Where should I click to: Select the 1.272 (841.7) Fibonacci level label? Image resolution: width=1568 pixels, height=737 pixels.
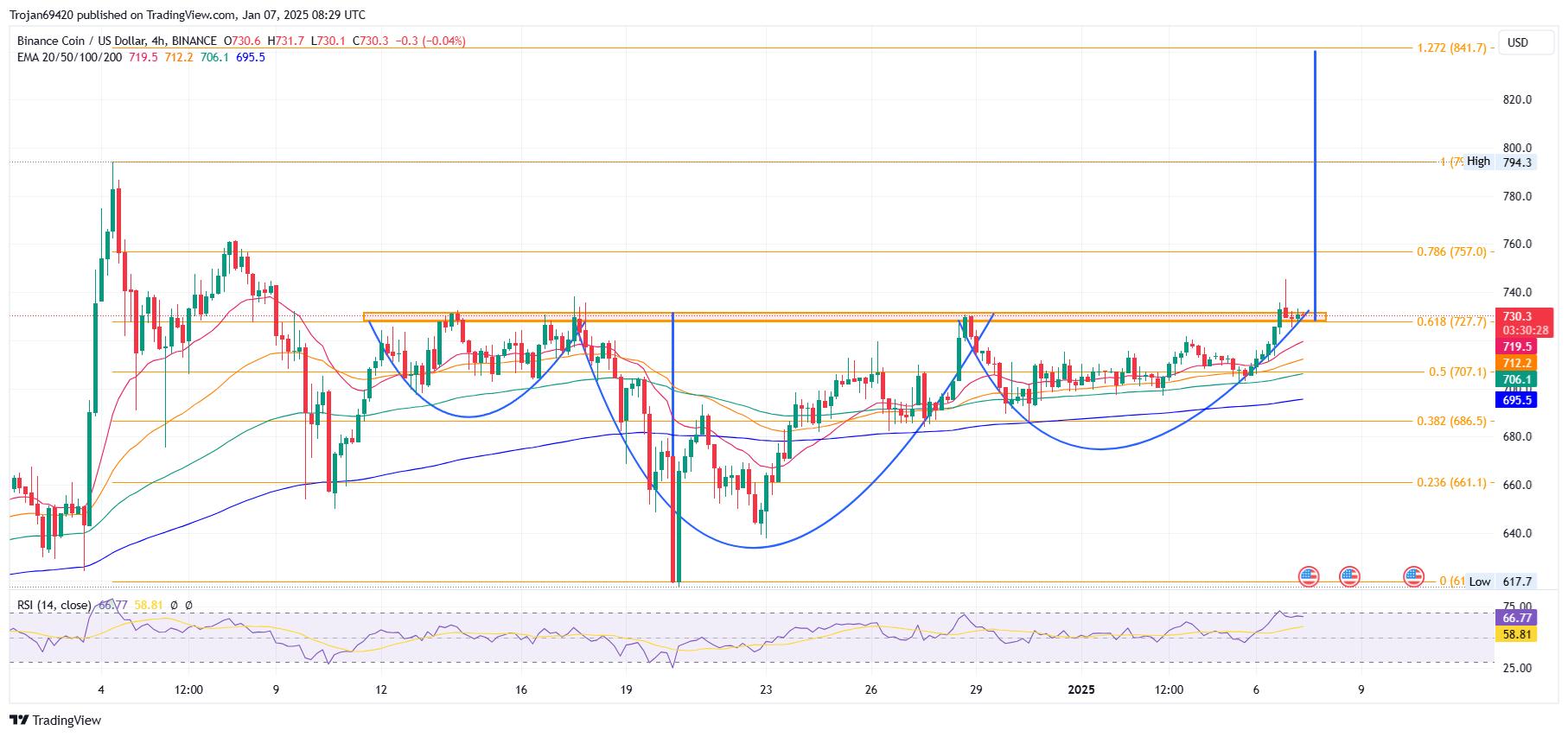1451,48
